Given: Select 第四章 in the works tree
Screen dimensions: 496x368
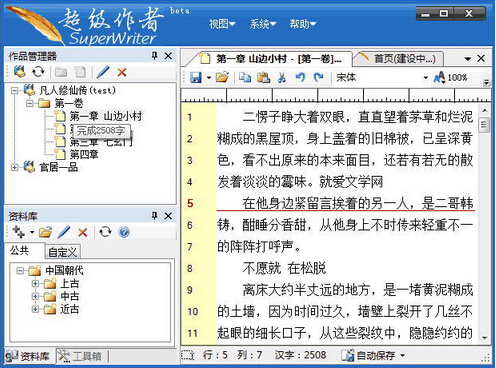Looking at the screenshot, I should pos(84,154).
